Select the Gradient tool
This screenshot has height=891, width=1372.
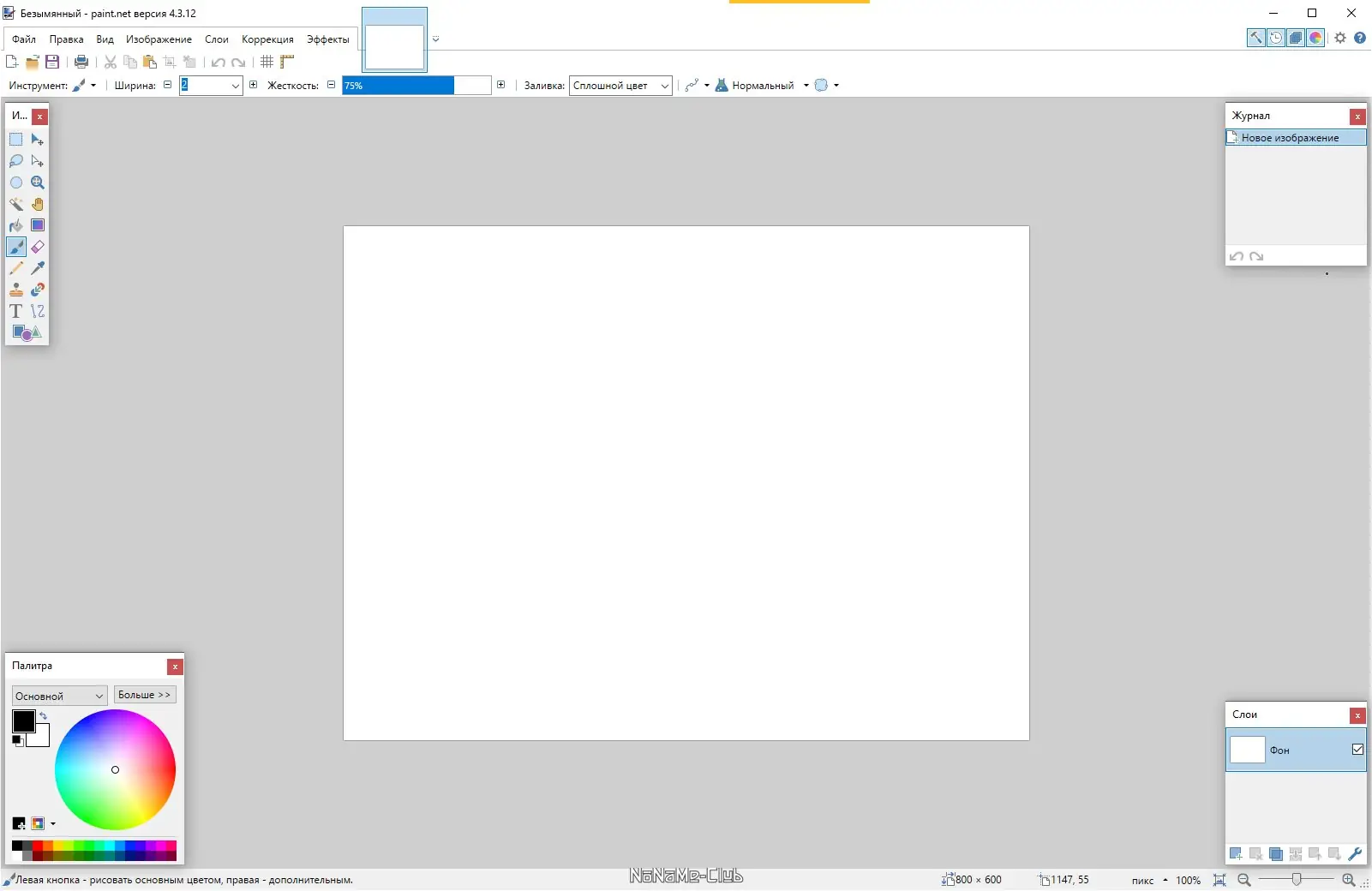(38, 225)
